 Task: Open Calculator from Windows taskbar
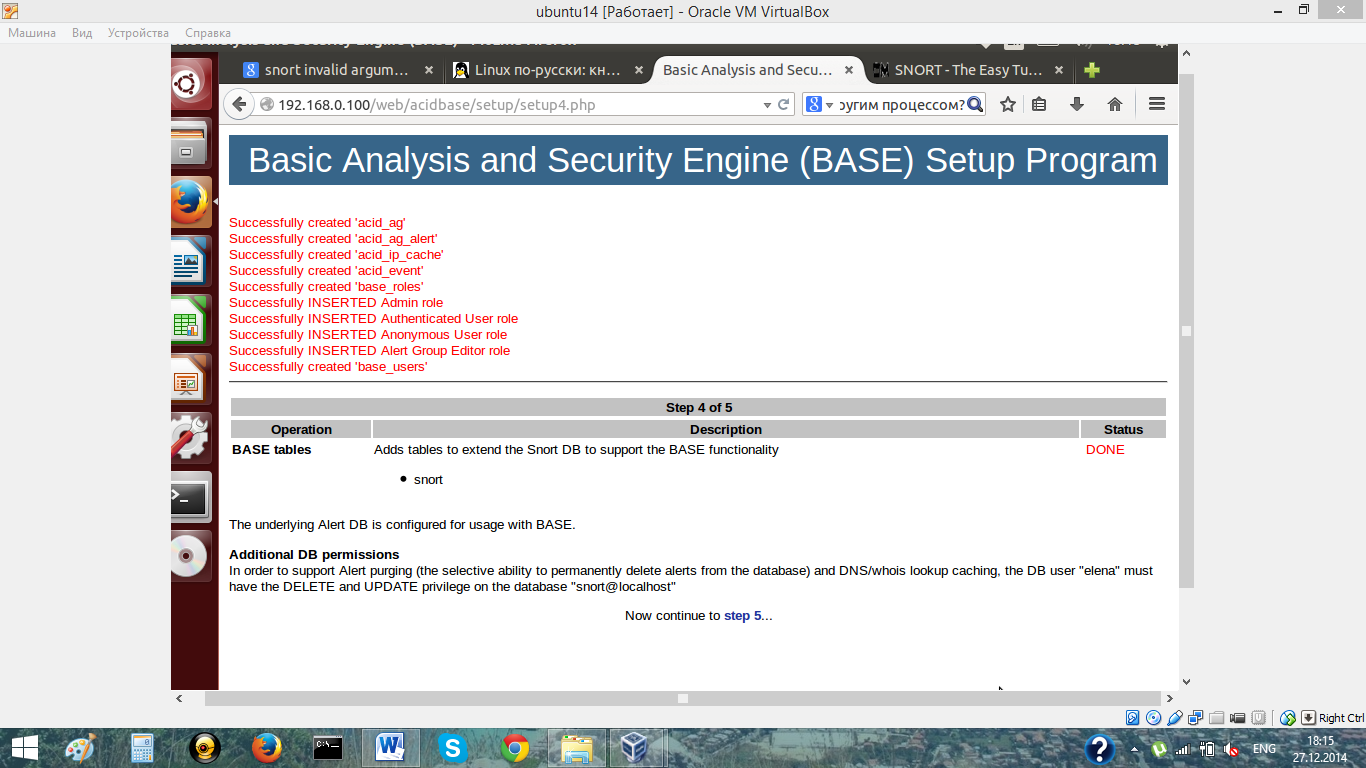142,748
